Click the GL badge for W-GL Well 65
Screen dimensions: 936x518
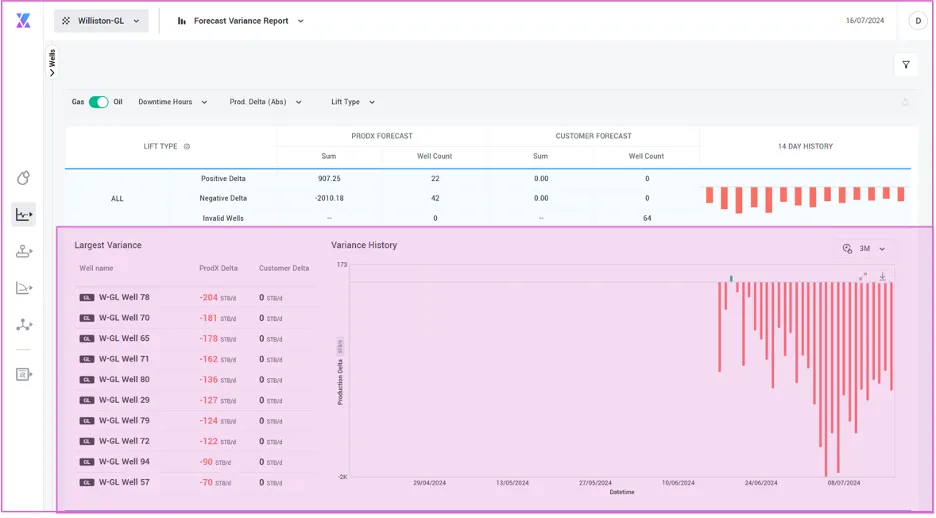tap(87, 338)
